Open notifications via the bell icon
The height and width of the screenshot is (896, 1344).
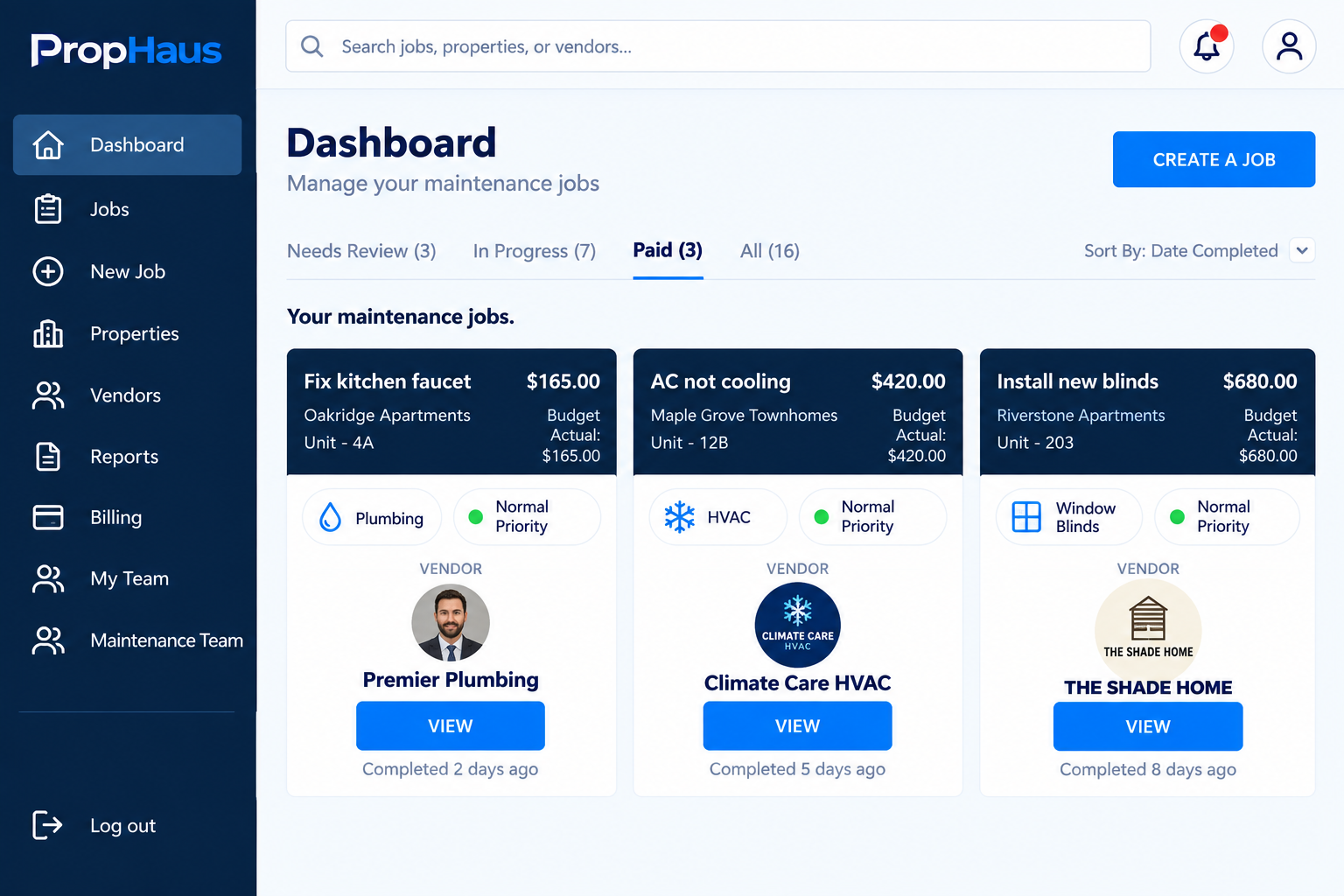point(1207,45)
